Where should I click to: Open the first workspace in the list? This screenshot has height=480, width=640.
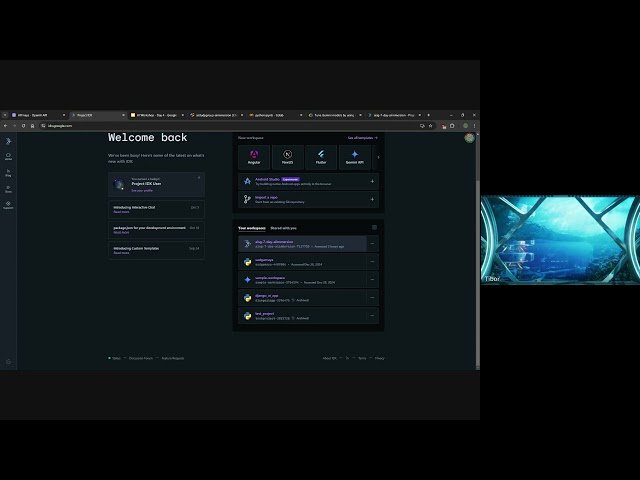pyautogui.click(x=302, y=244)
